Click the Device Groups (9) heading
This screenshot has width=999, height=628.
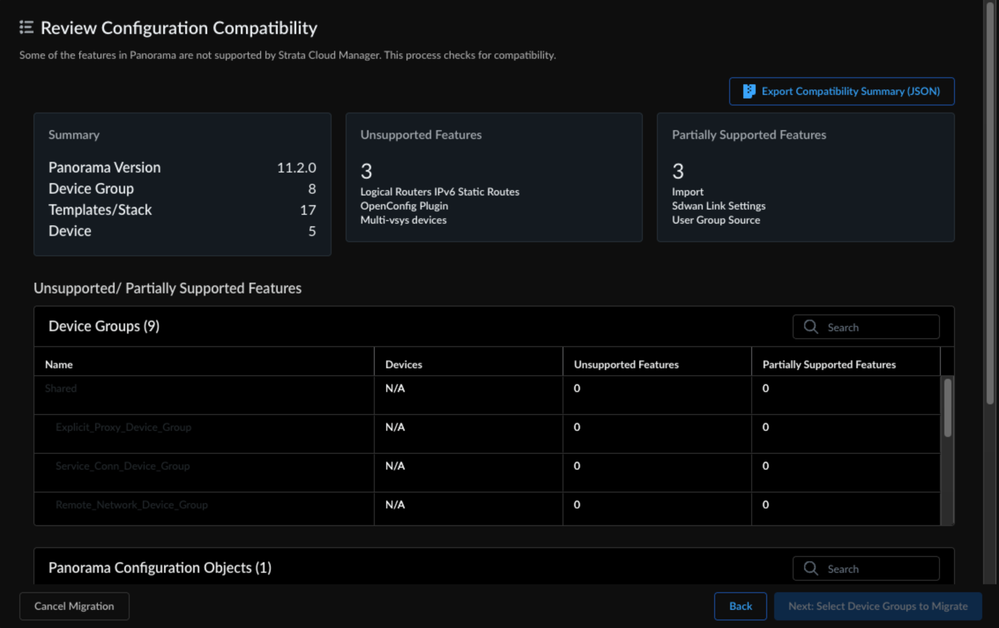pos(104,326)
